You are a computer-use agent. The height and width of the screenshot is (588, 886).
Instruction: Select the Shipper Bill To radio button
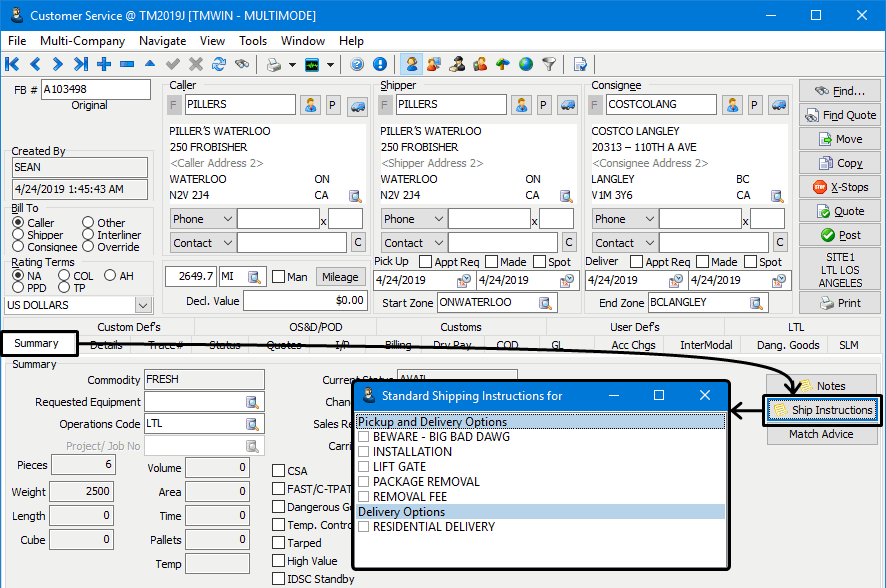[18, 235]
